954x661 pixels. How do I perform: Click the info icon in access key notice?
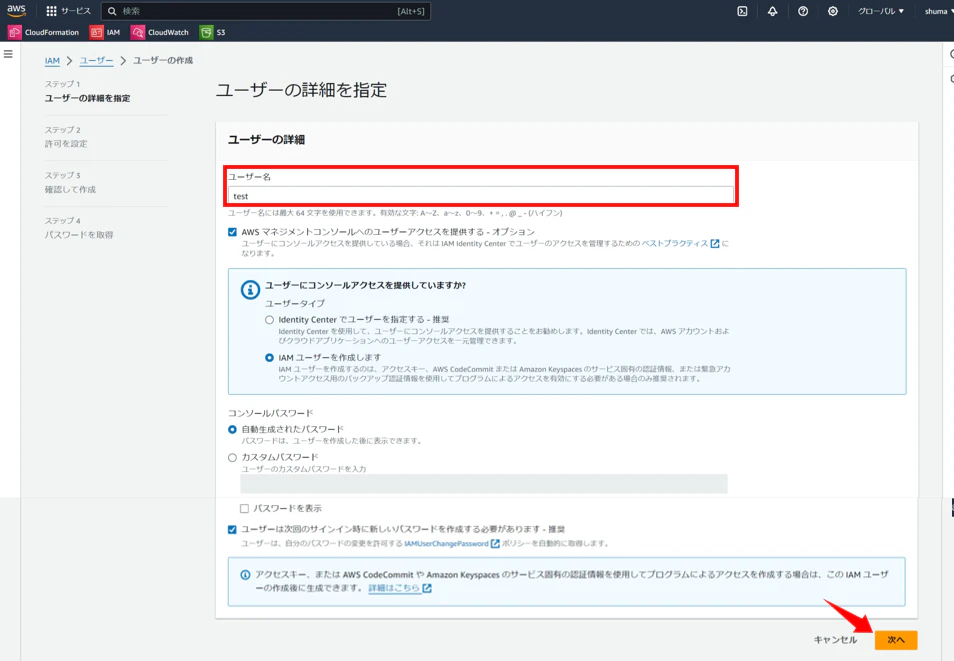pos(245,575)
